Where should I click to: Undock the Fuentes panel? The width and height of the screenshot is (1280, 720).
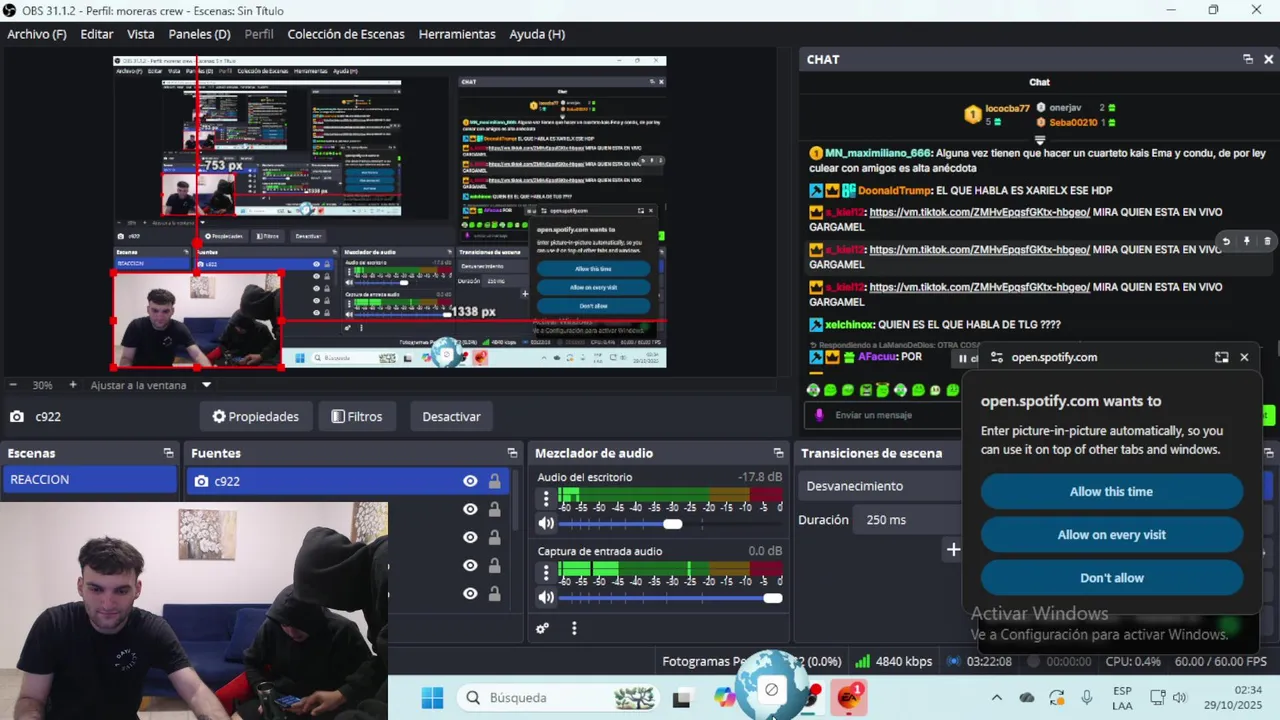512,453
